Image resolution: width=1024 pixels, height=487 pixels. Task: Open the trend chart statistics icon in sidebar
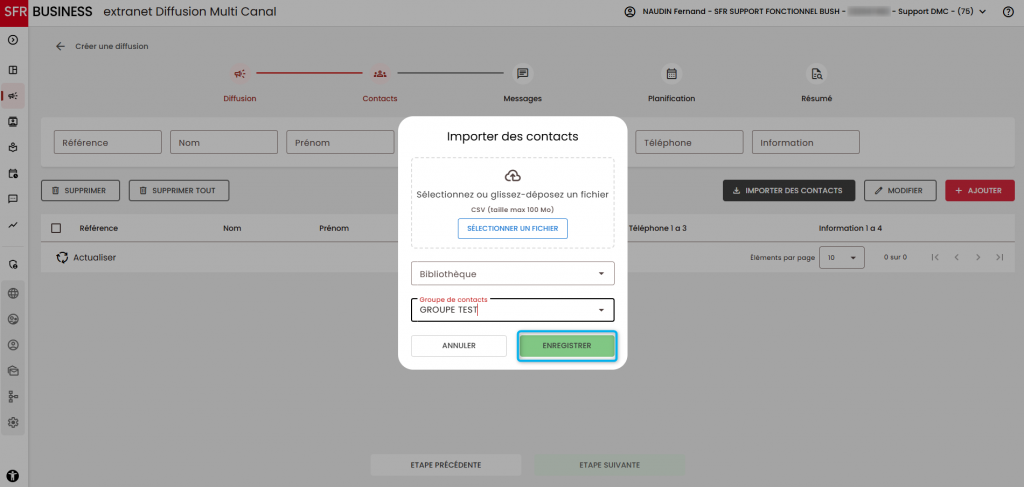13,225
